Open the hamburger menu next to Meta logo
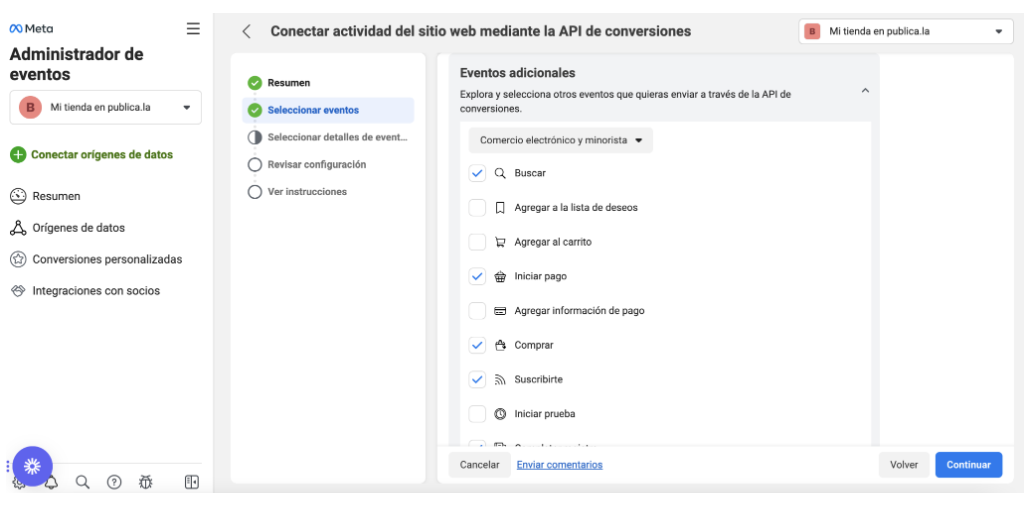 (x=193, y=29)
